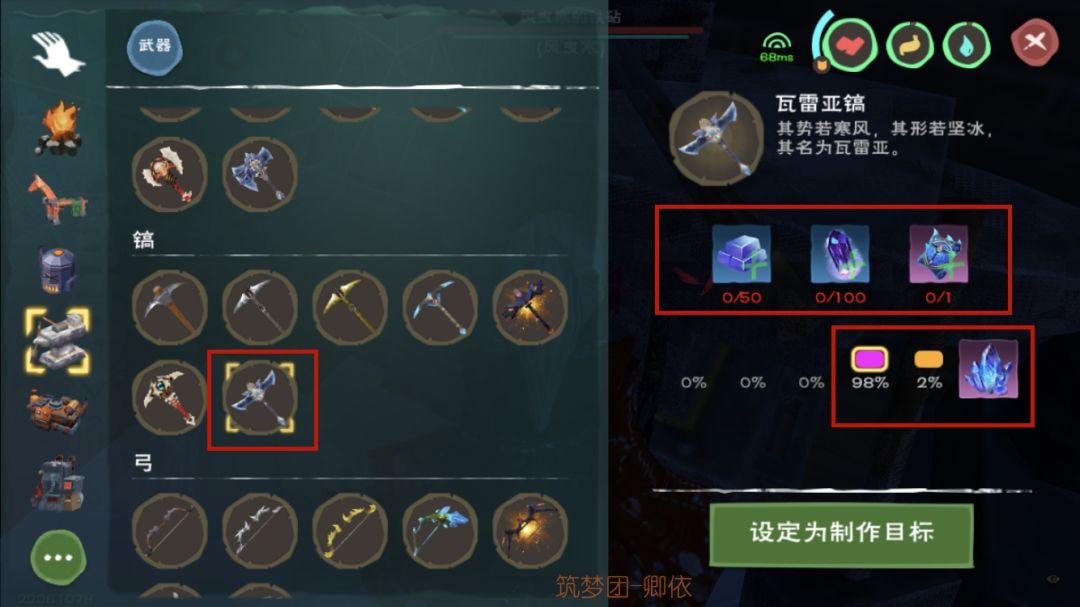This screenshot has width=1080, height=607.
Task: Click the purple rarity 98% swatch
Action: (x=869, y=360)
